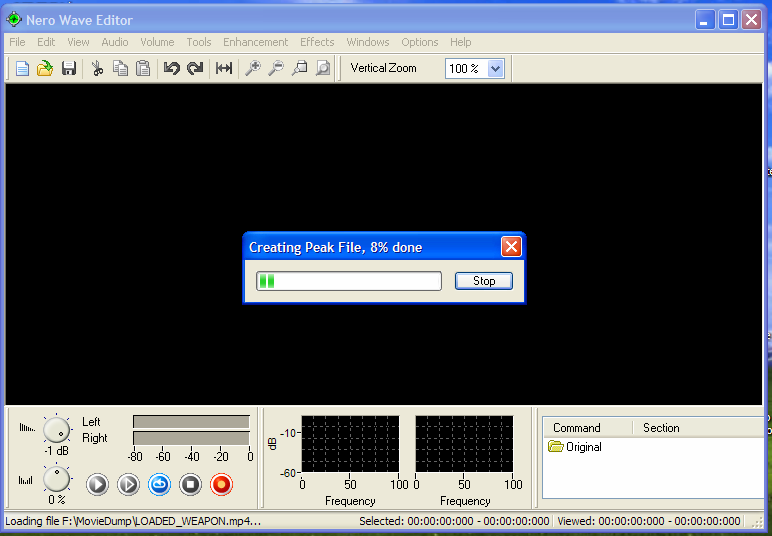The image size is (772, 536).
Task: Open the Tools menu
Action: coord(199,42)
